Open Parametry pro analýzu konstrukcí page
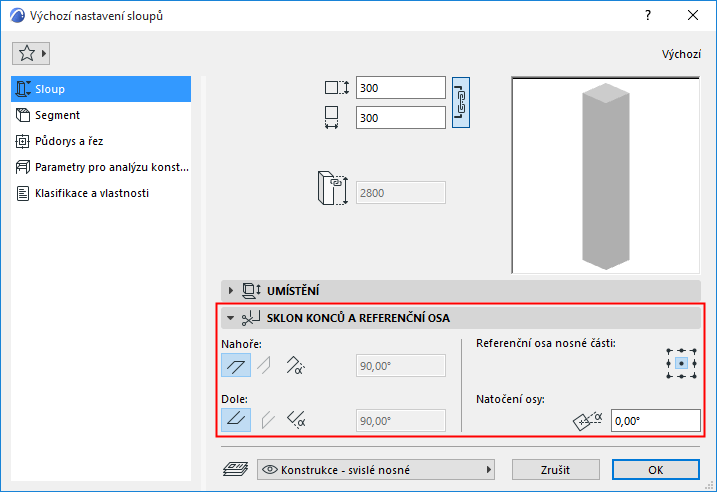This screenshot has width=717, height=492. click(101, 167)
